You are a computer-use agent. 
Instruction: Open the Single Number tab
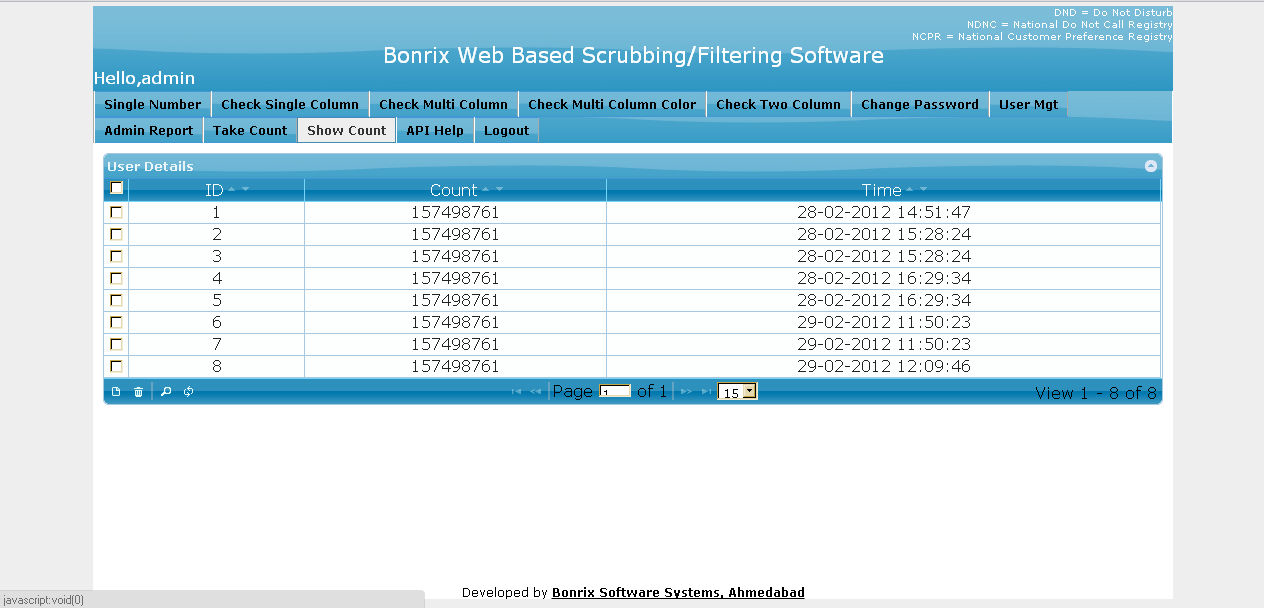point(152,104)
